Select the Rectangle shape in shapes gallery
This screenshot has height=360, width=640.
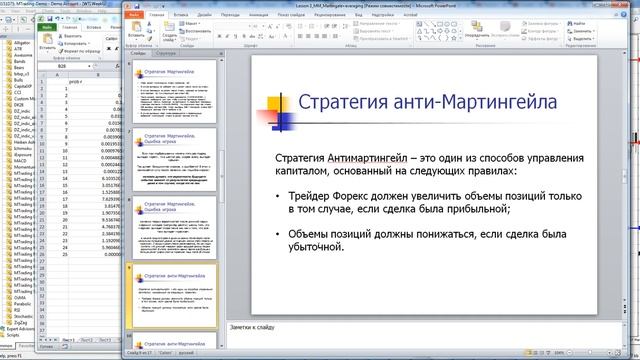coord(440,24)
